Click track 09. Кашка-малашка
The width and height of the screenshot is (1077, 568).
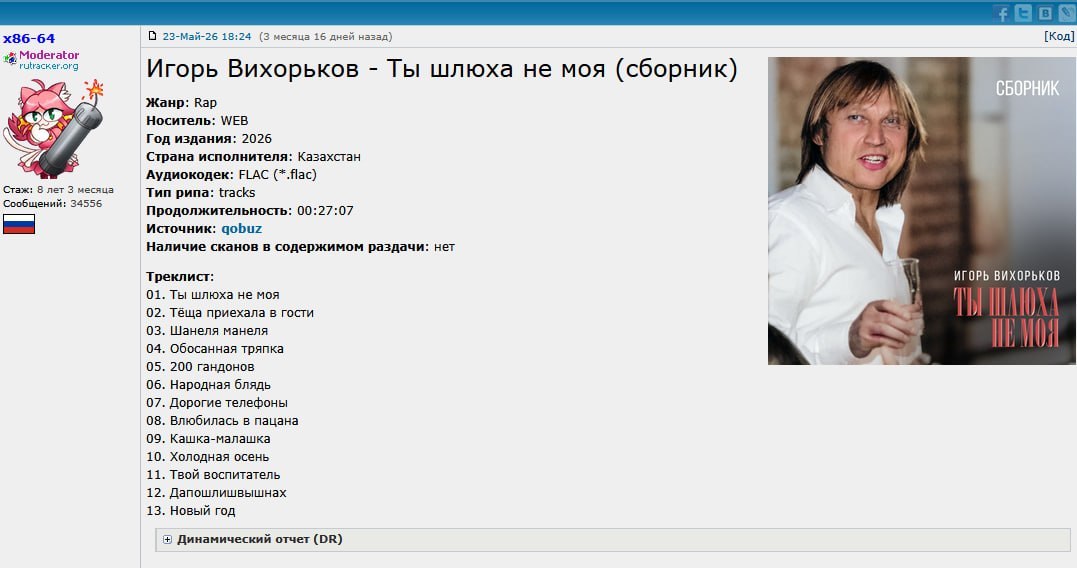coord(208,438)
